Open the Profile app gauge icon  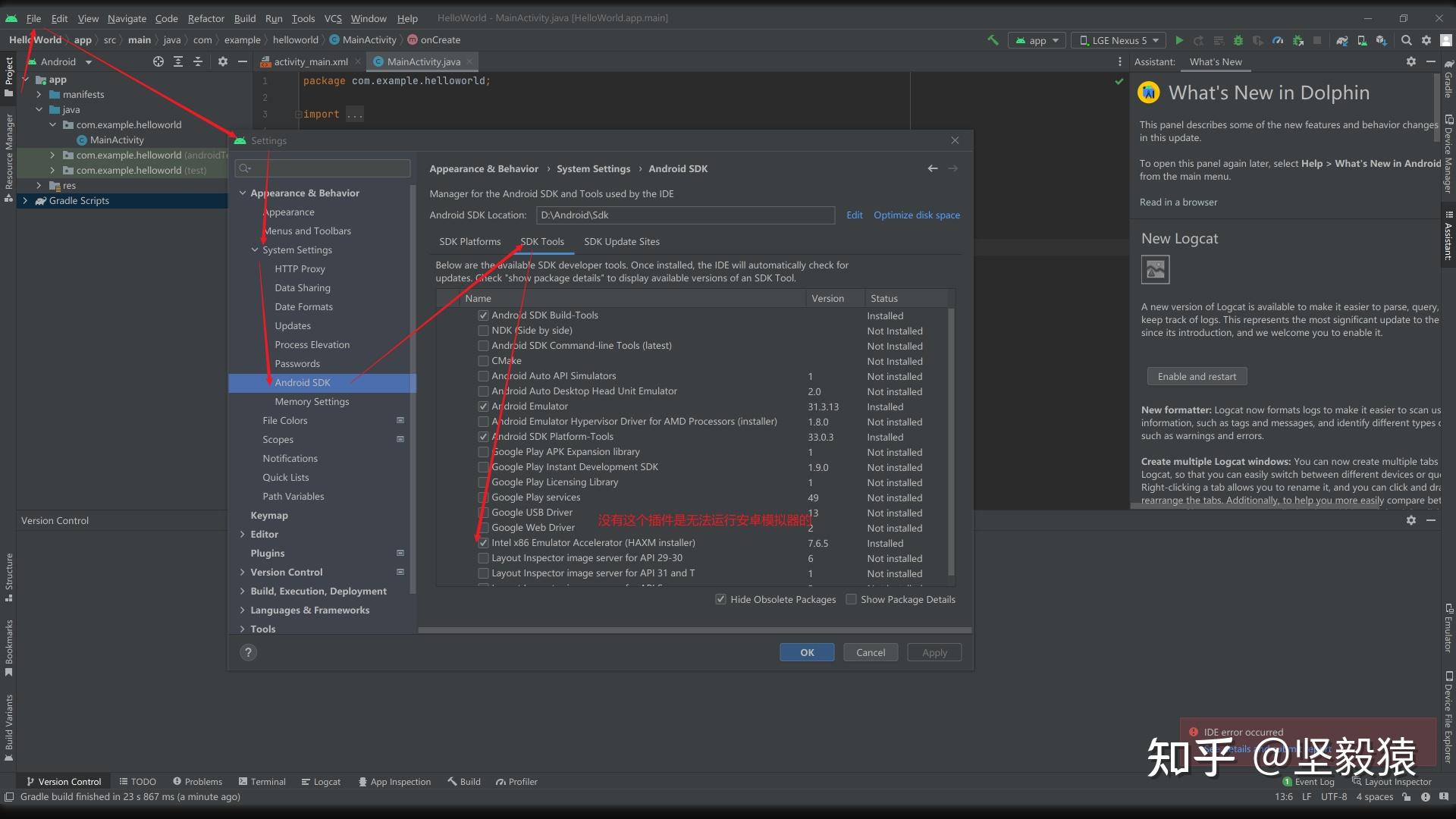point(1278,40)
